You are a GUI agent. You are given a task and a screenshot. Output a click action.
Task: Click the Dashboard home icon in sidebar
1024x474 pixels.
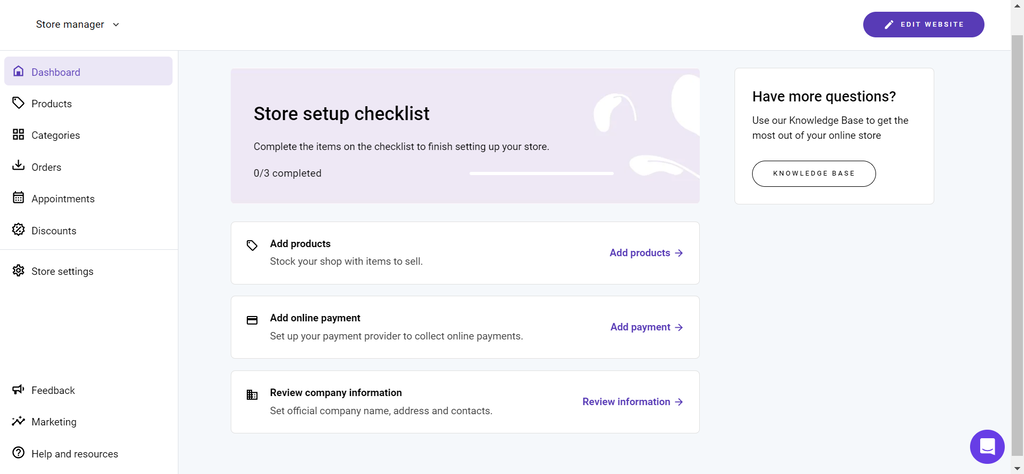point(18,72)
